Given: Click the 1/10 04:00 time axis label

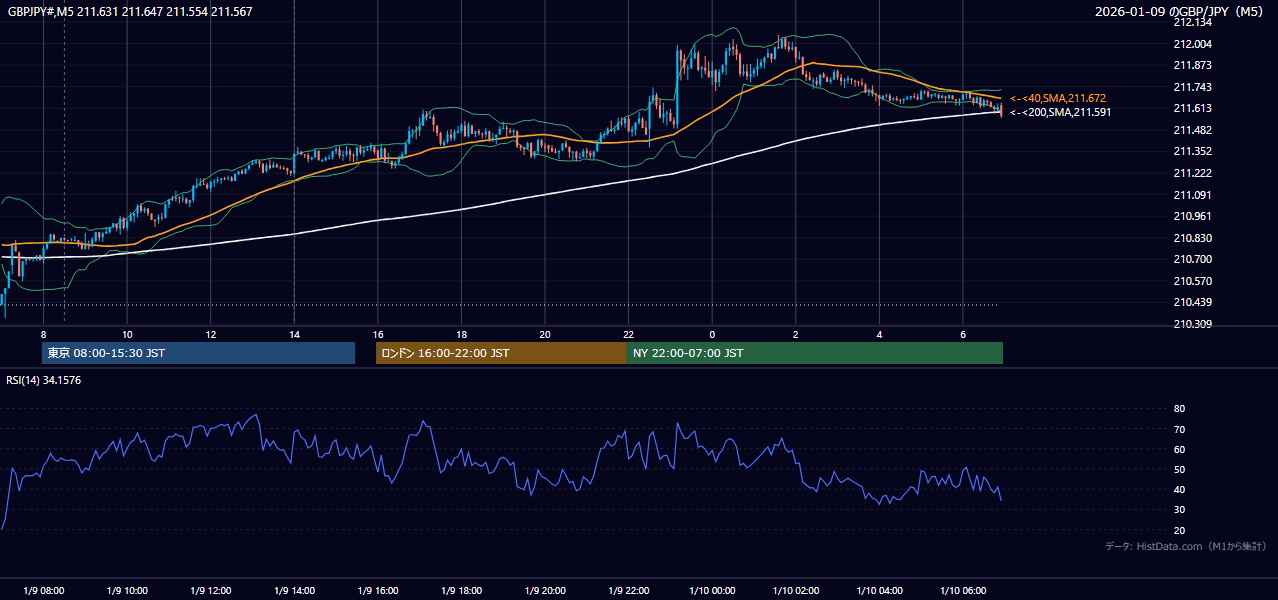Looking at the screenshot, I should point(879,591).
